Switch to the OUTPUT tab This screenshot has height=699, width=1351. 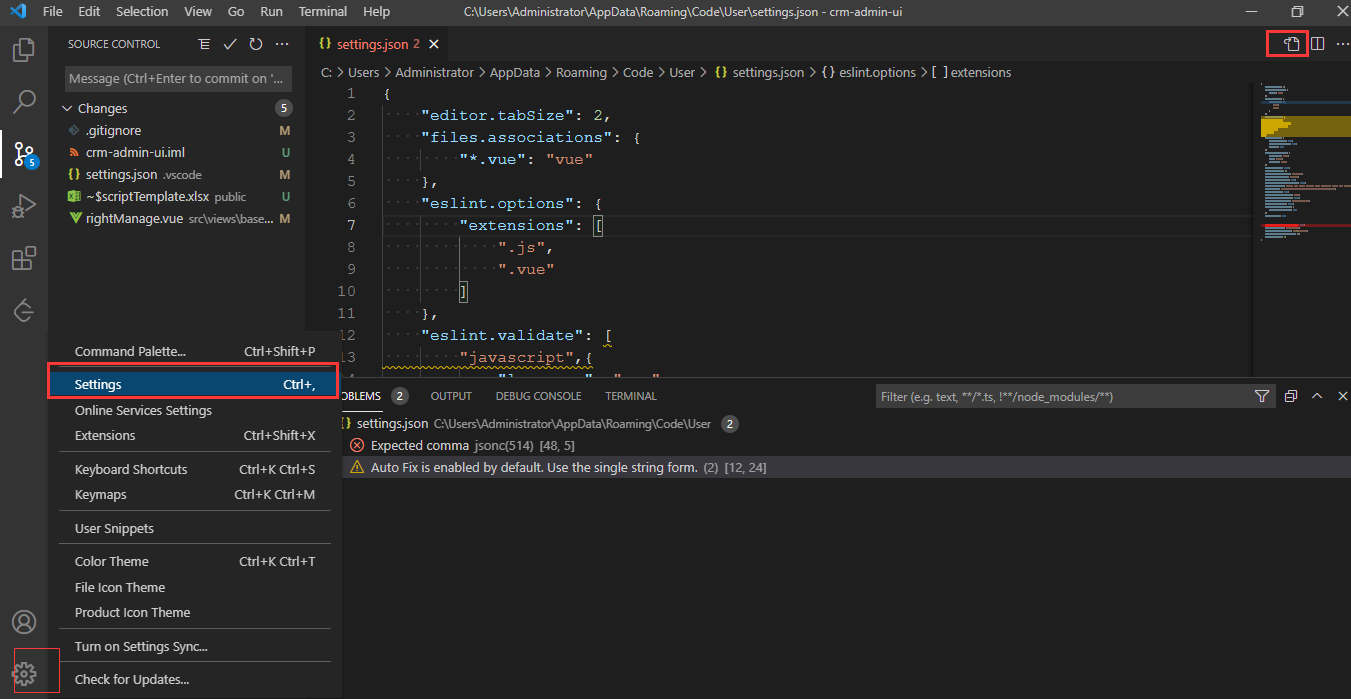(x=450, y=396)
